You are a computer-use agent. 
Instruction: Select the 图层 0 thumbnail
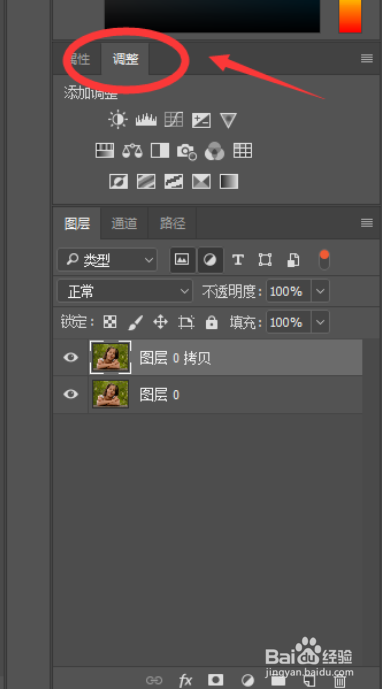tap(110, 394)
